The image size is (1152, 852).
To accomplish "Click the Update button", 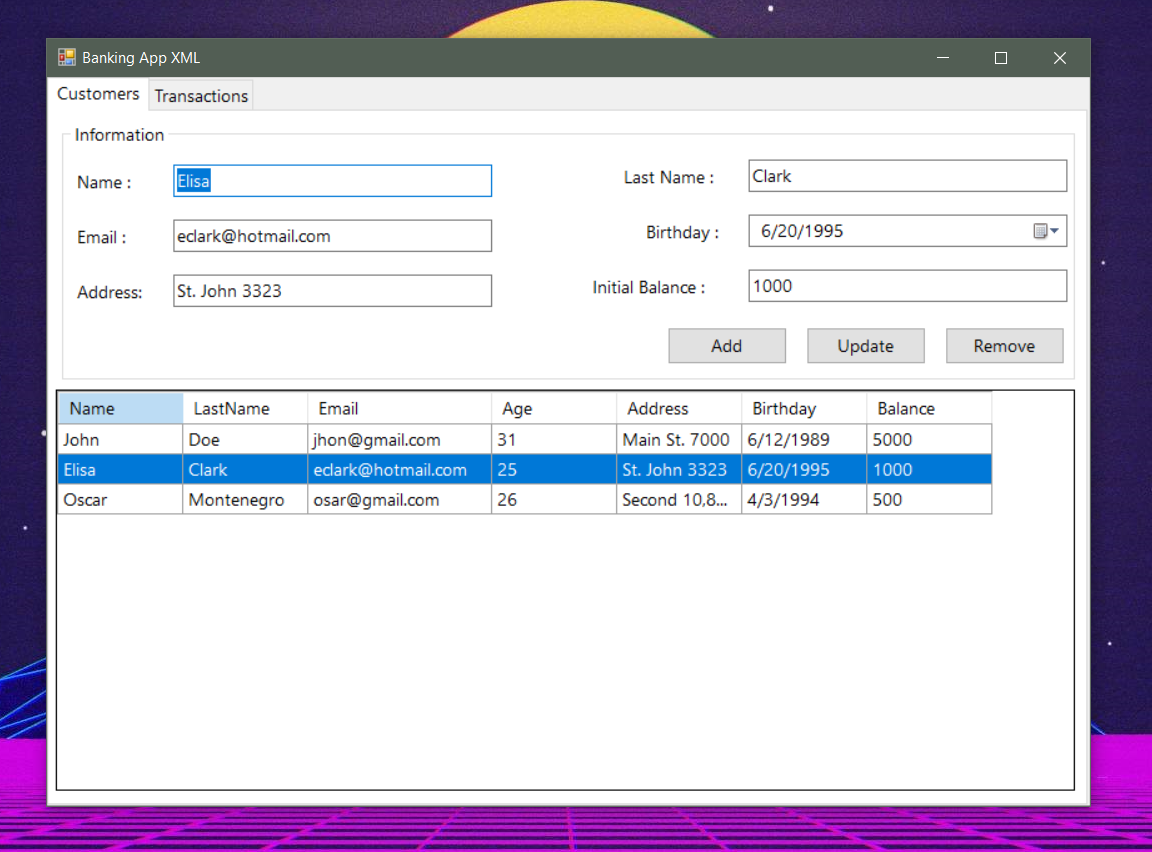I will [865, 346].
